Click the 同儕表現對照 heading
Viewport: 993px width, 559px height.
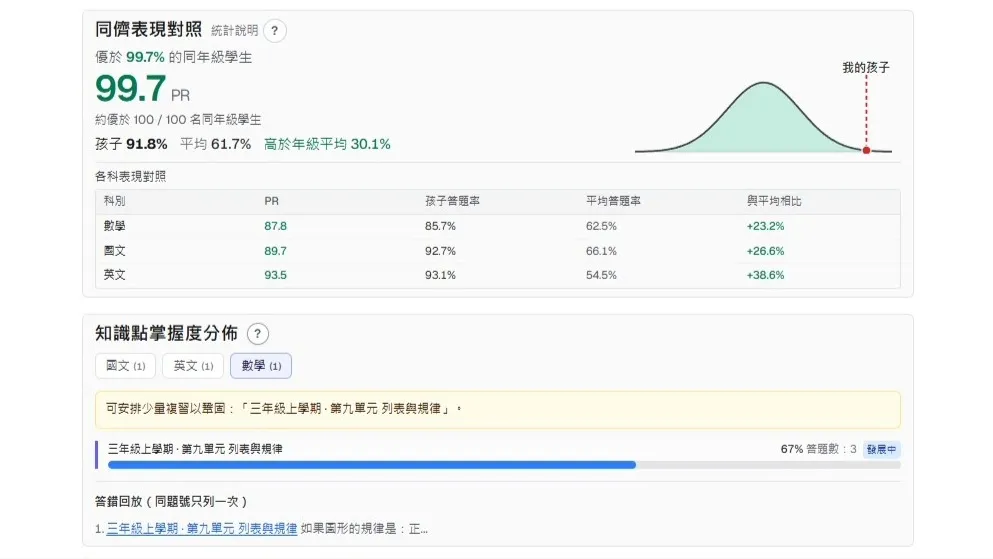[149, 29]
